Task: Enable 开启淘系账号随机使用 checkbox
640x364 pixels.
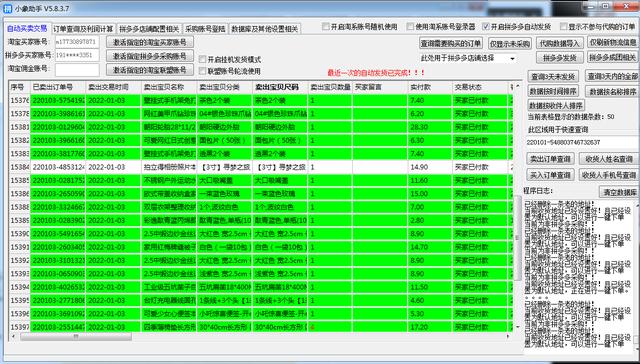Action: 325,27
